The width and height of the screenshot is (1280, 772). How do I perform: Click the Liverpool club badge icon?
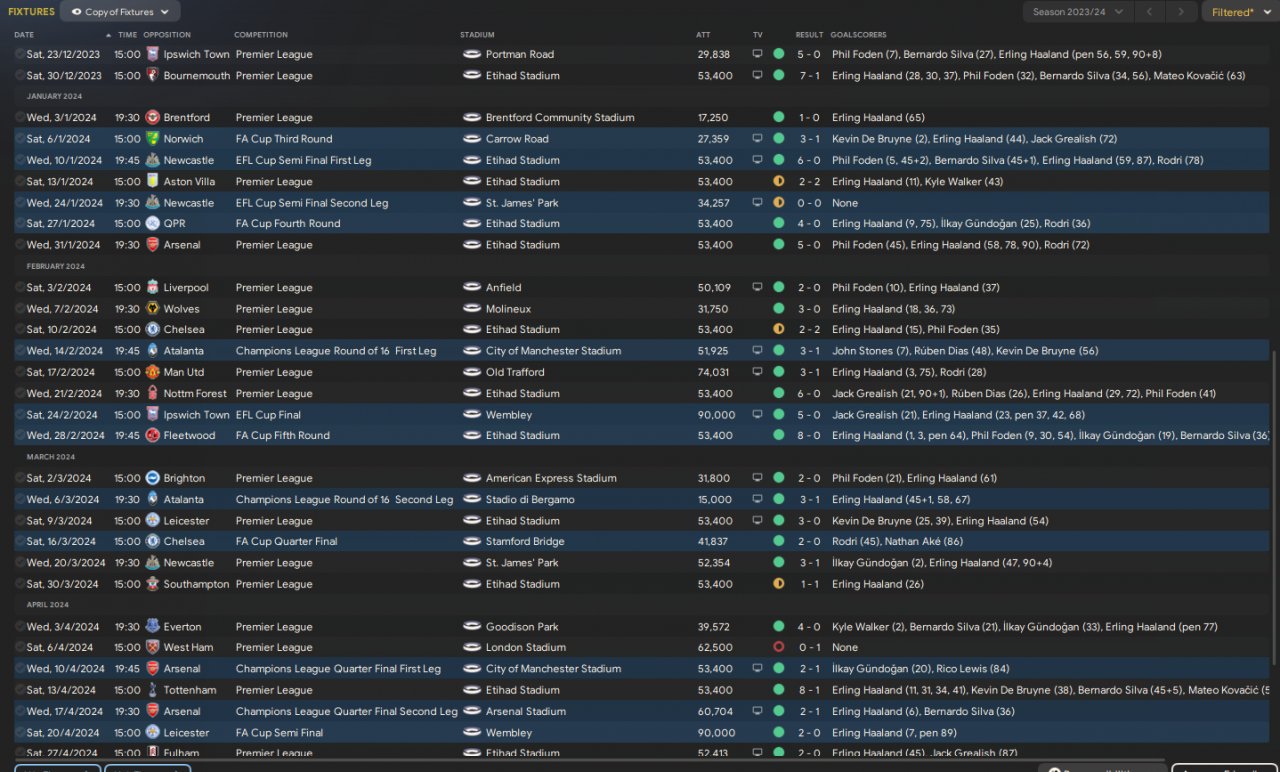click(152, 287)
